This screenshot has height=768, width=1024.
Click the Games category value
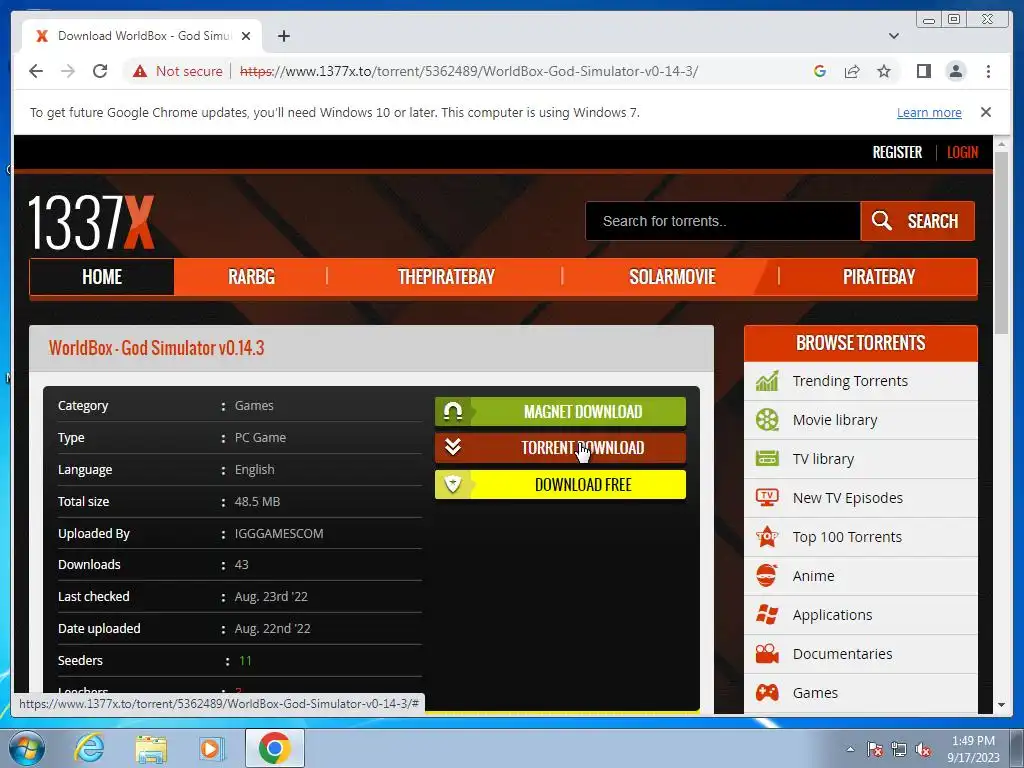point(254,406)
